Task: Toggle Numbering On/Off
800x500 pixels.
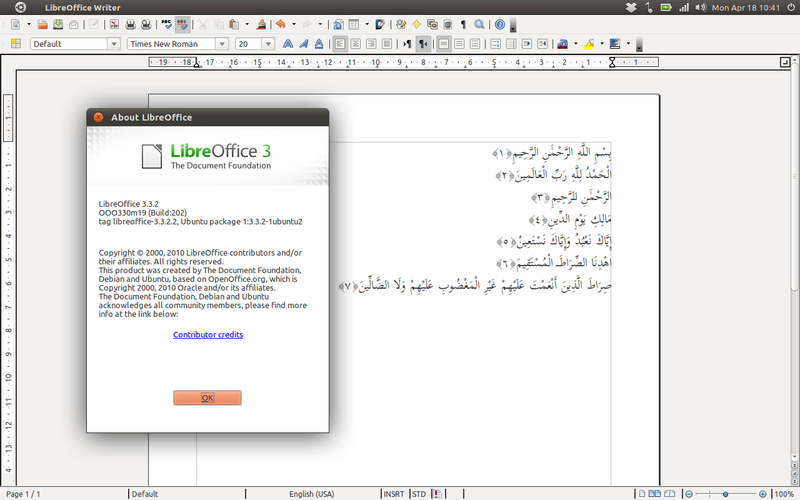Action: tap(495, 44)
